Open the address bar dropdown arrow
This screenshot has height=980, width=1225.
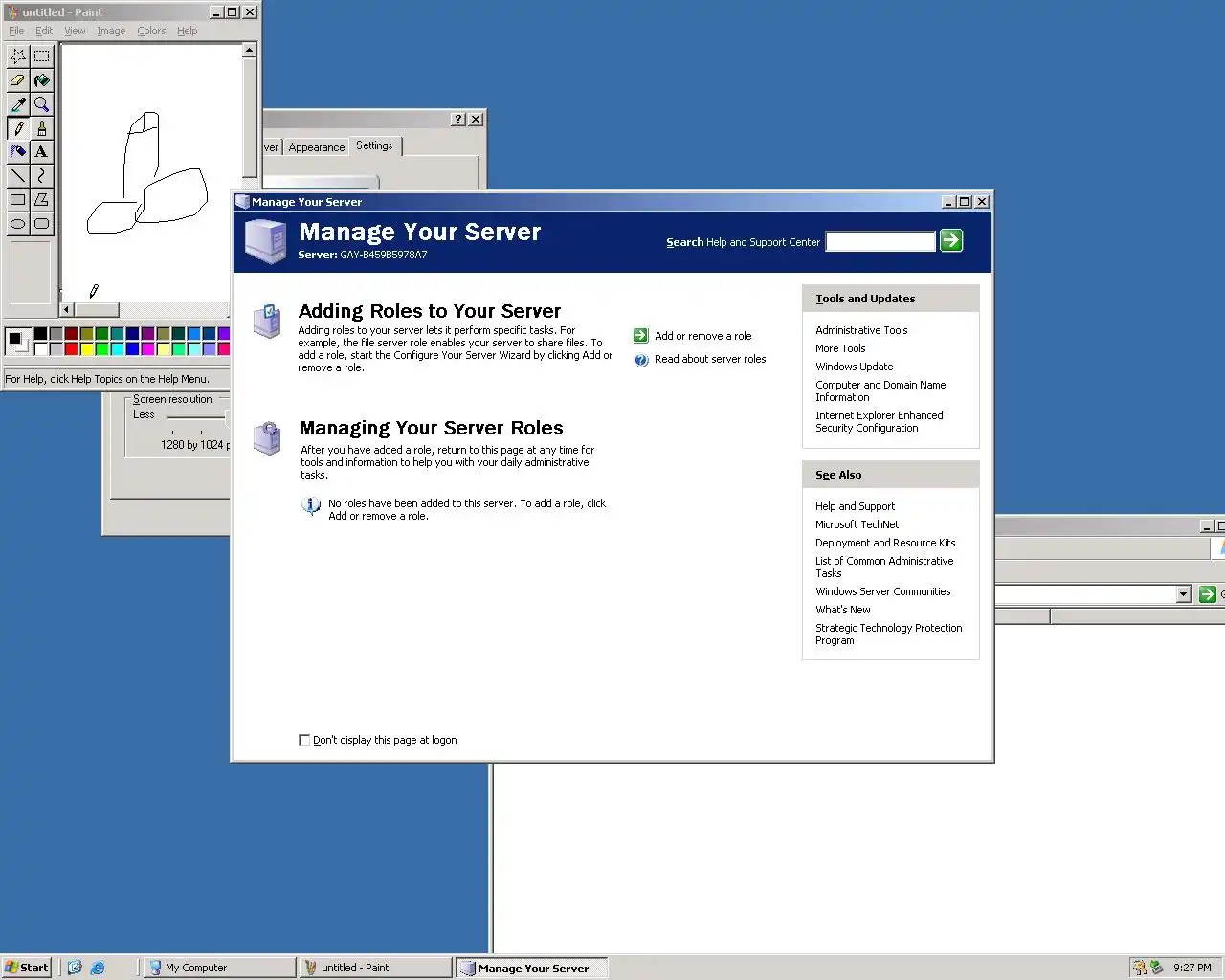click(1183, 594)
